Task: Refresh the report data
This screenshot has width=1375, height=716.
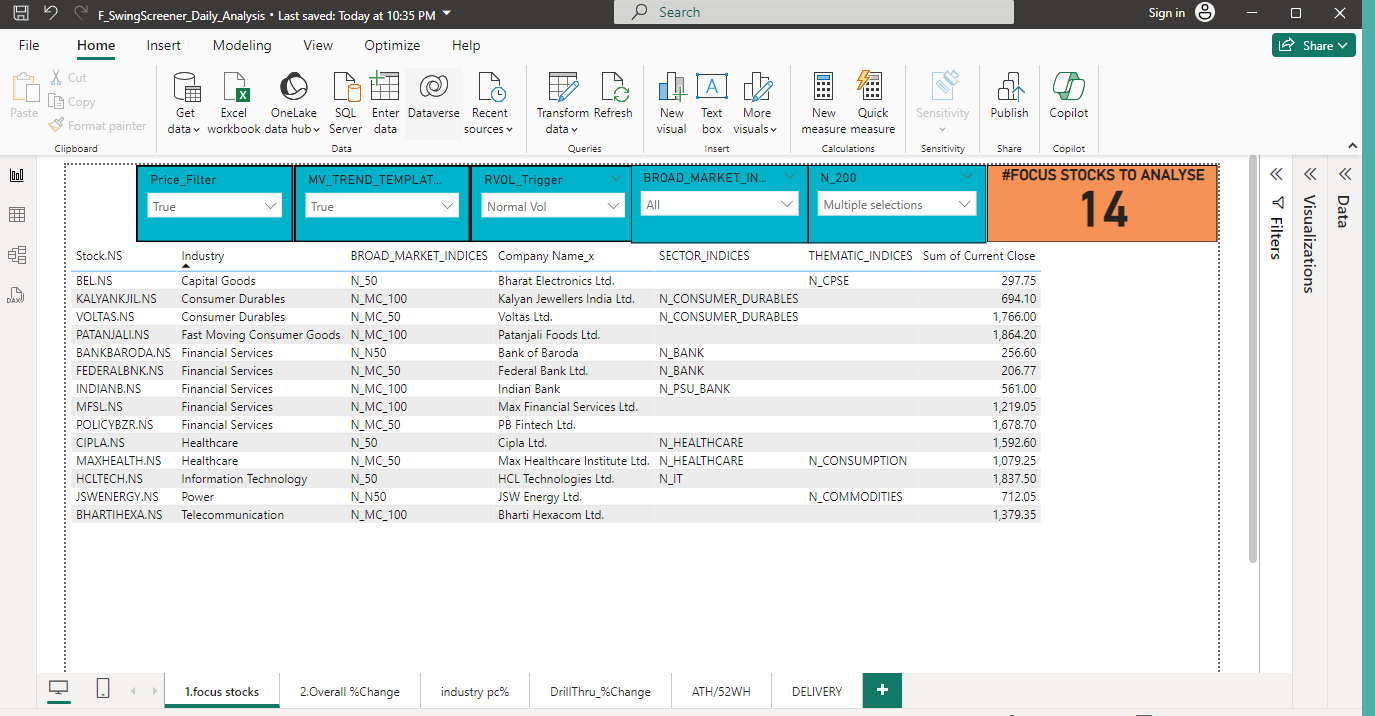Action: coord(613,97)
